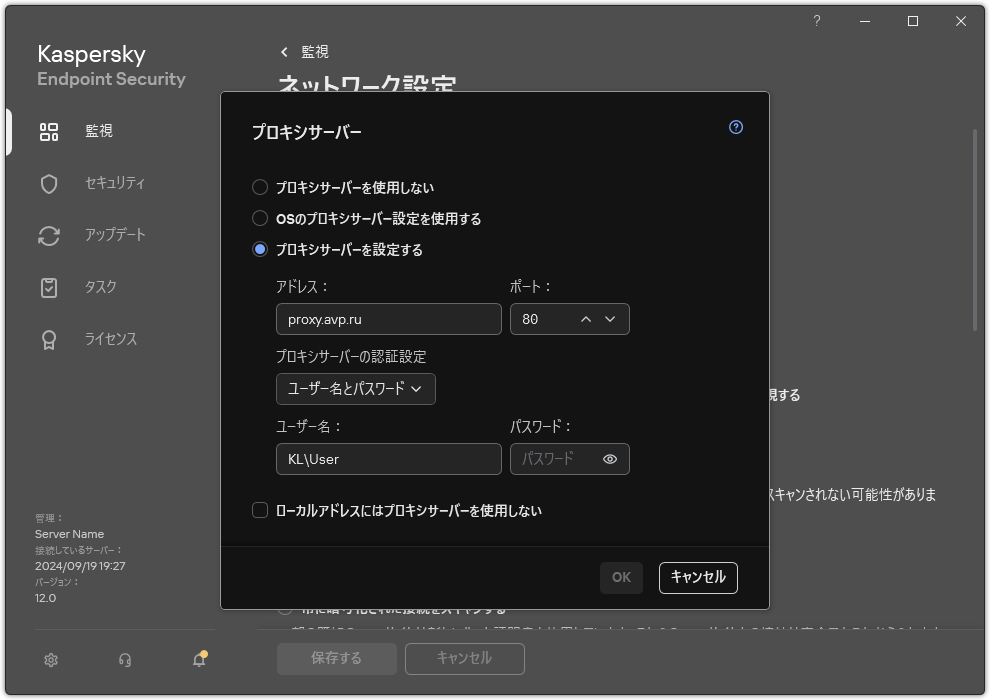Switch to the セキュリティ section
This screenshot has height=700, width=990.
48,183
